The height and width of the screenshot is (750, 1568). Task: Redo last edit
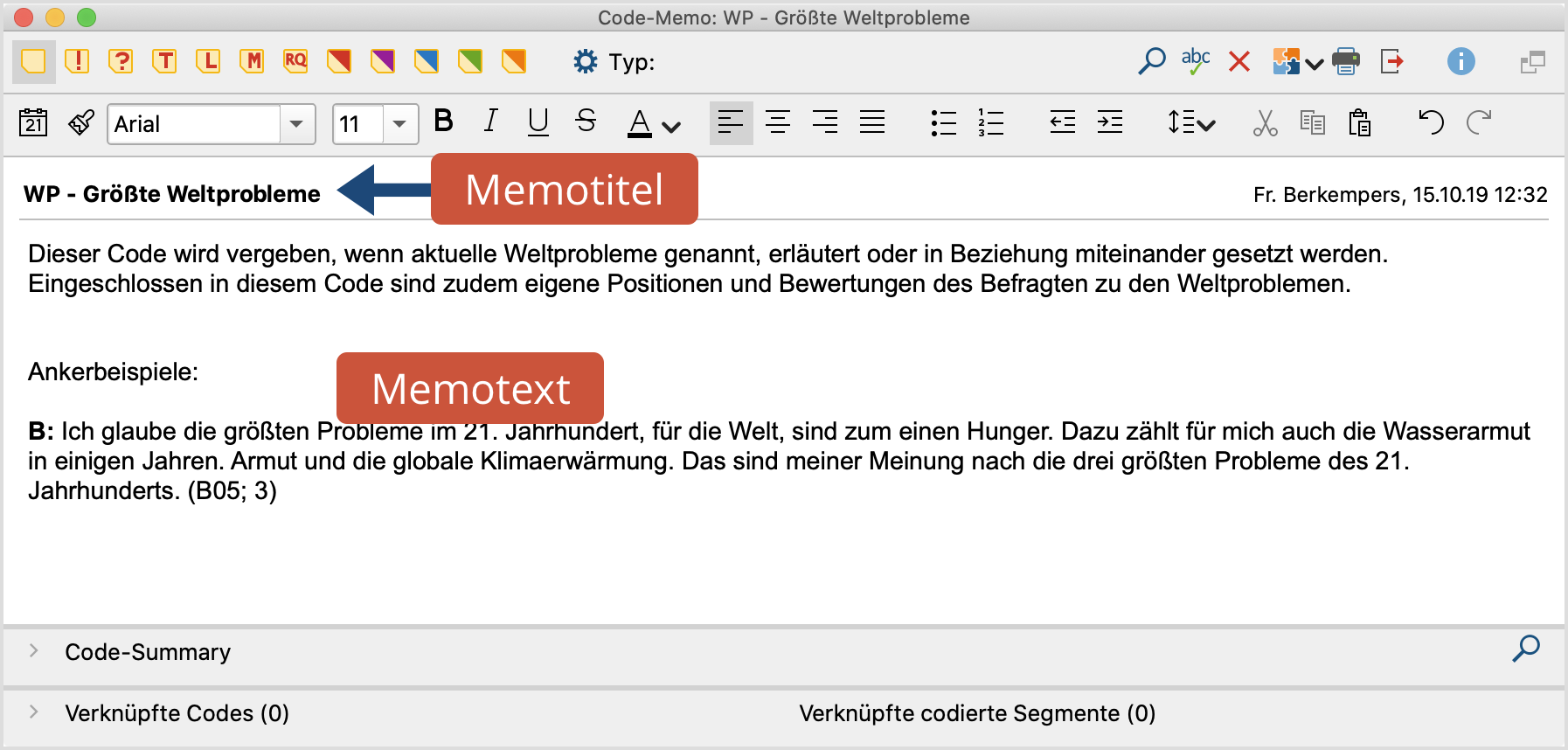click(x=1479, y=122)
